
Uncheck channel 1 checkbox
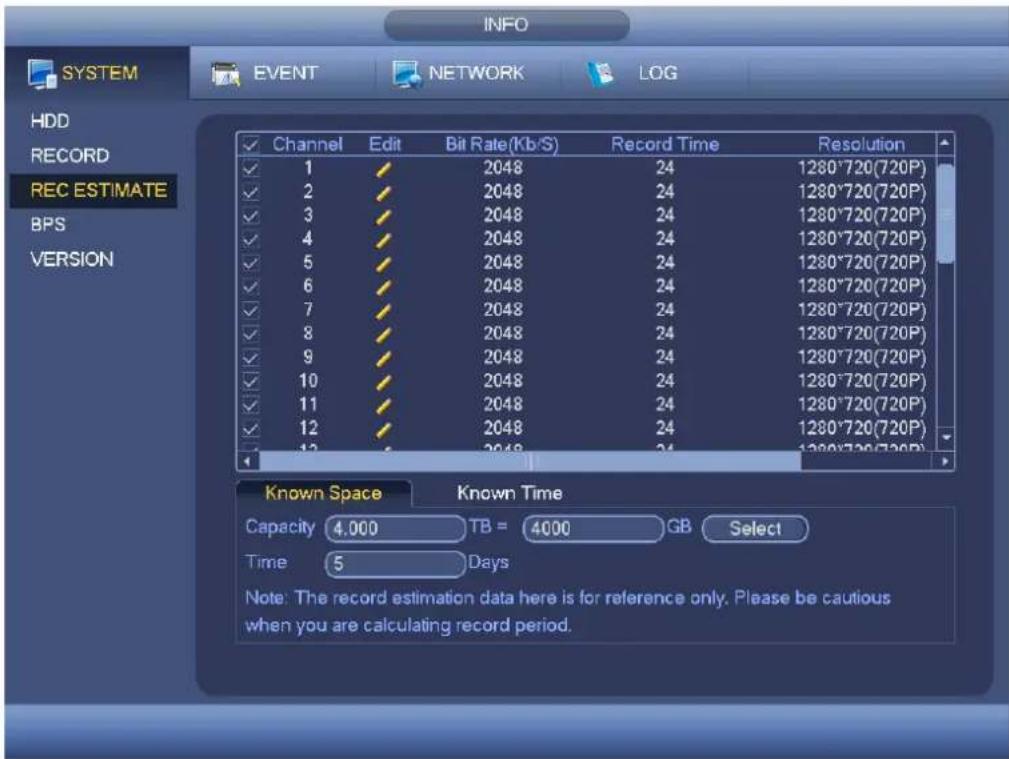click(x=250, y=169)
